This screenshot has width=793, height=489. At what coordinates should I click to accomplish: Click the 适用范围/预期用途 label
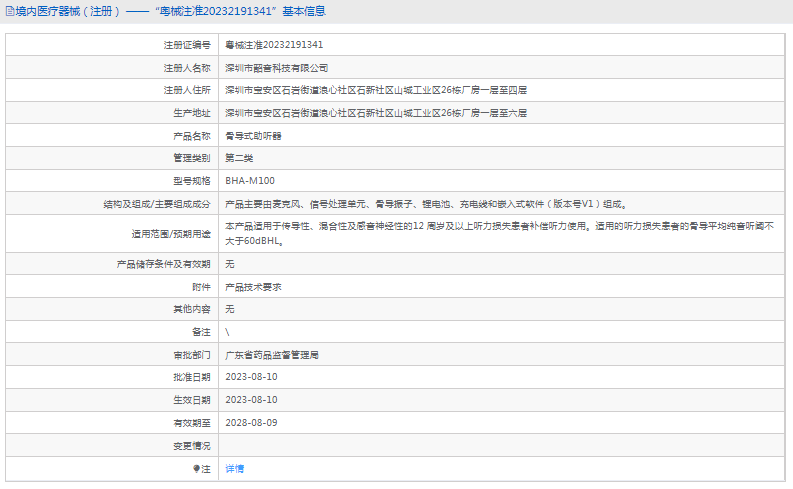click(171, 234)
